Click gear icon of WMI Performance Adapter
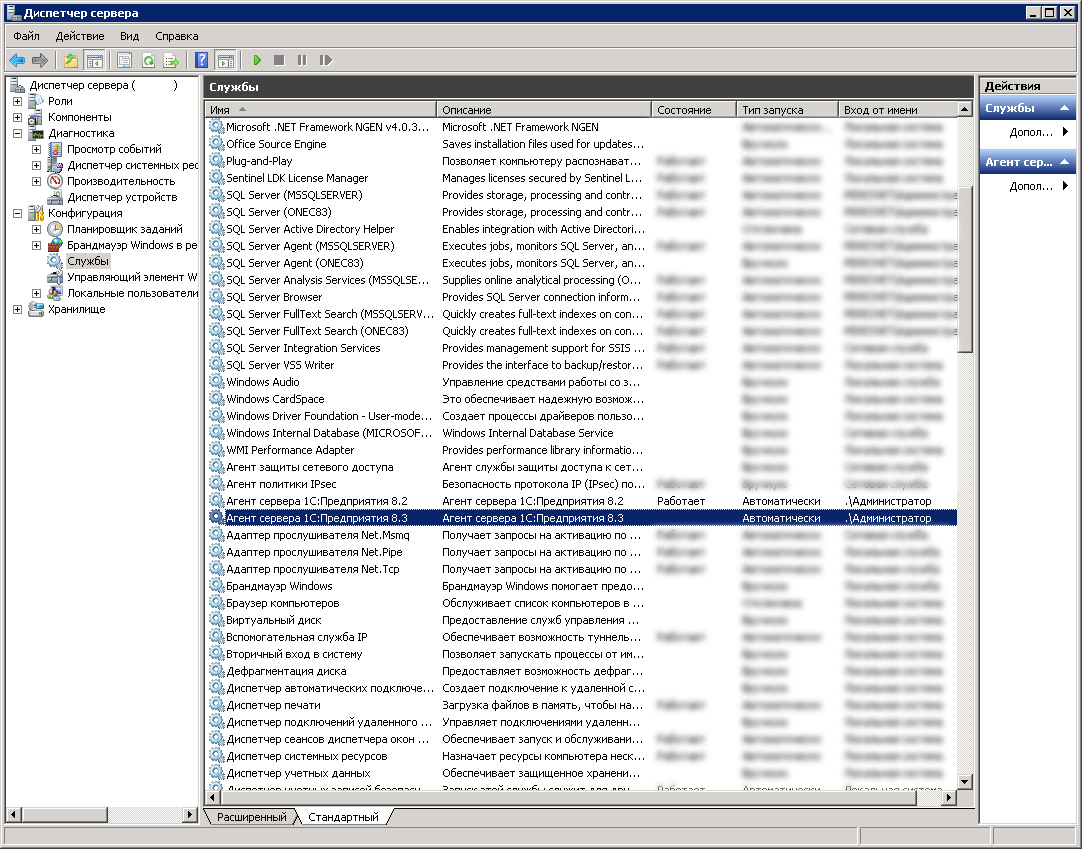Image resolution: width=1082 pixels, height=849 pixels. click(x=217, y=450)
